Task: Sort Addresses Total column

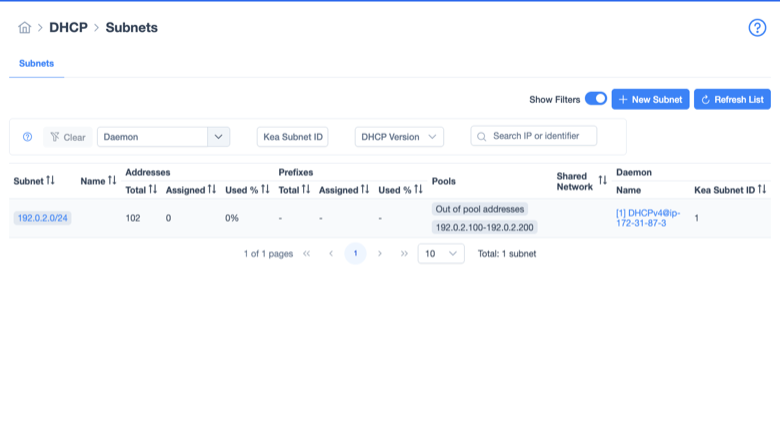Action: click(x=153, y=189)
